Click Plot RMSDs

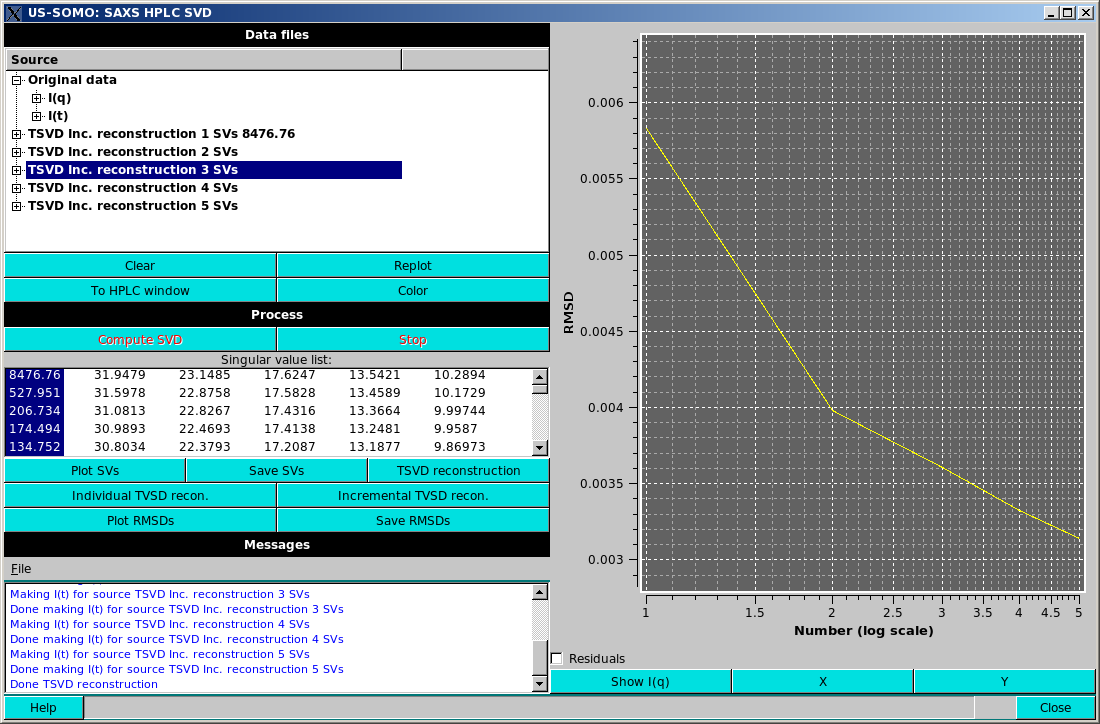click(140, 520)
